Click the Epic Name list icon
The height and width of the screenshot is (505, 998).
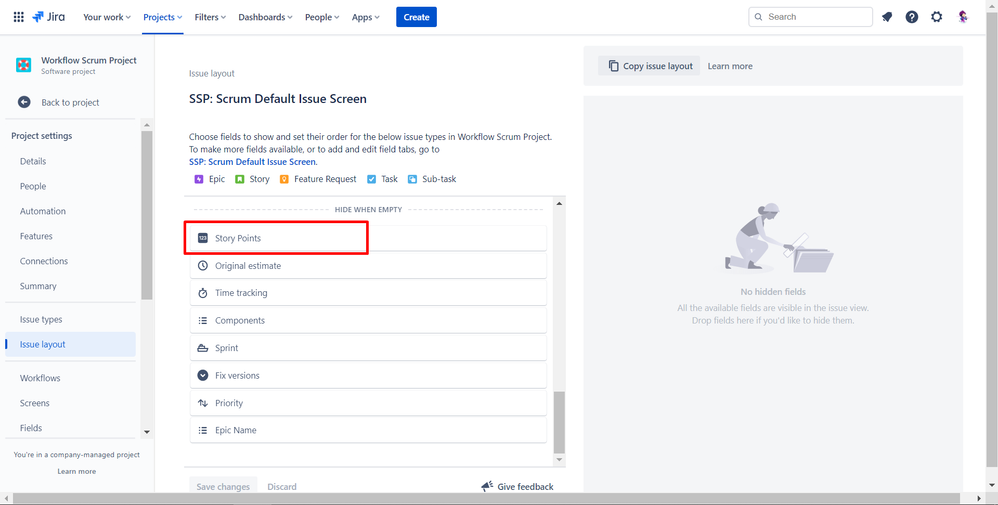202,430
